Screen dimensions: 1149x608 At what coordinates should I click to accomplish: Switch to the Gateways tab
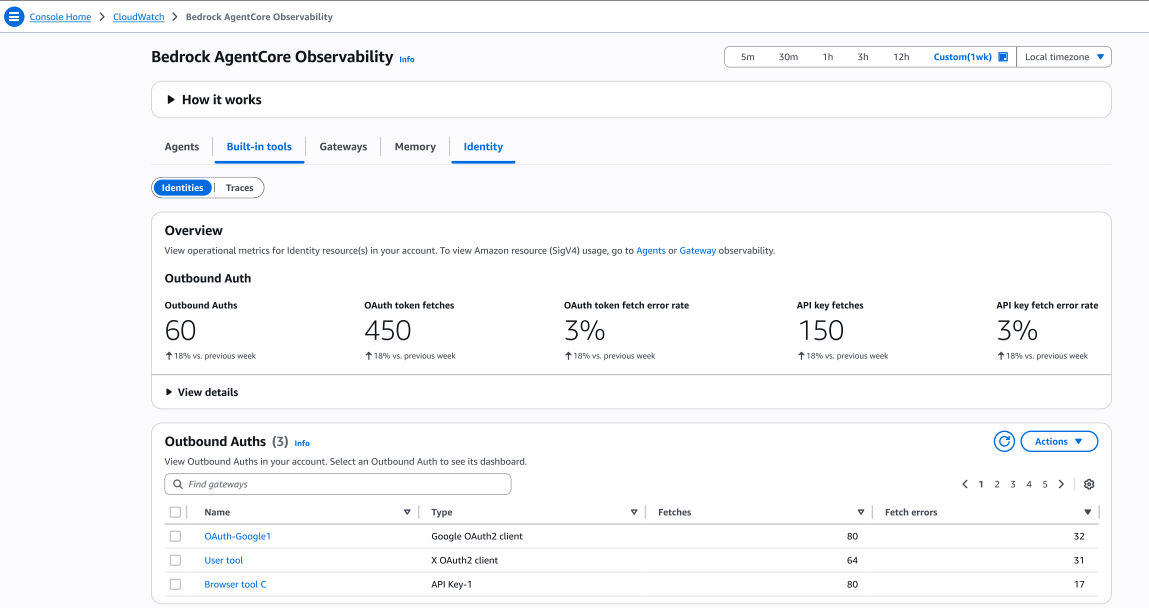pyautogui.click(x=343, y=147)
